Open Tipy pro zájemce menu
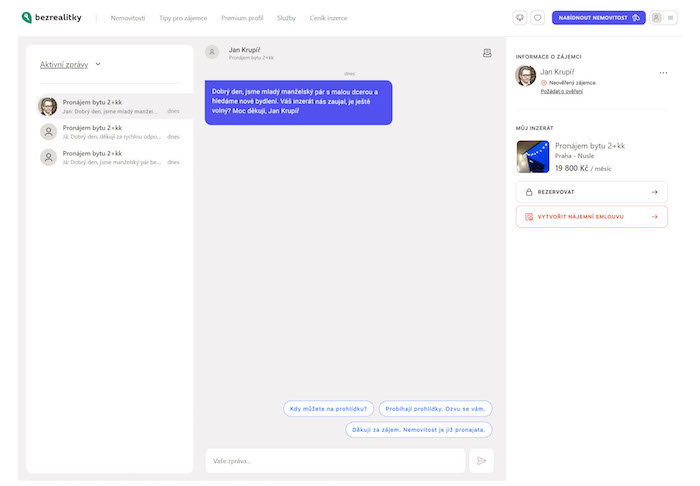Image resolution: width=700 pixels, height=486 pixels. [183, 17]
